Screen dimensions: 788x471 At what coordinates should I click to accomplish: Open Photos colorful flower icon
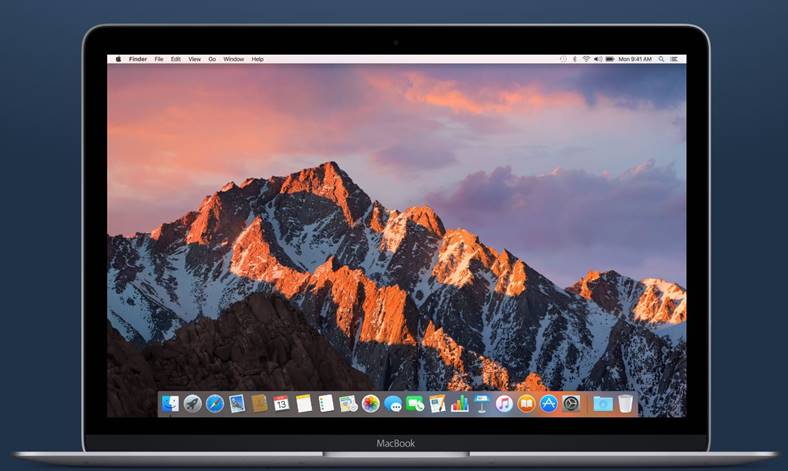pos(370,404)
